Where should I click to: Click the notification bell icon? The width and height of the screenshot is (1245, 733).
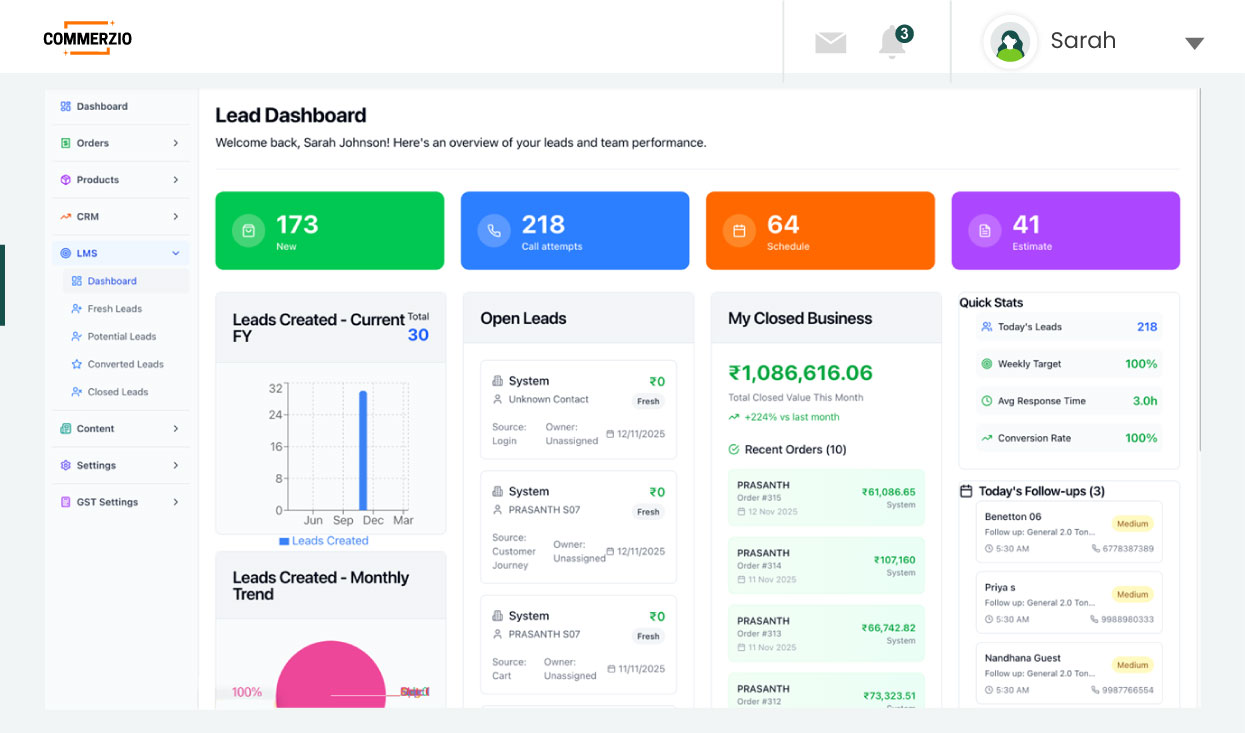point(892,42)
